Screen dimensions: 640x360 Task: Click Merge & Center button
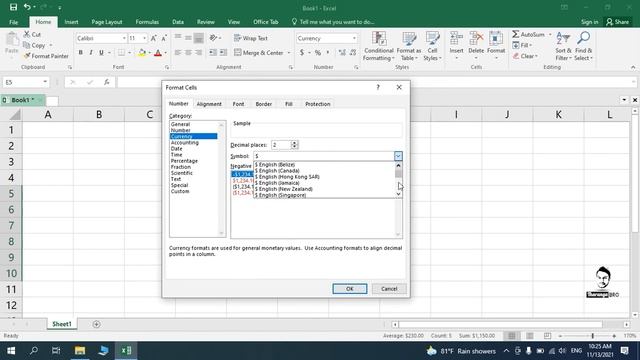click(259, 53)
